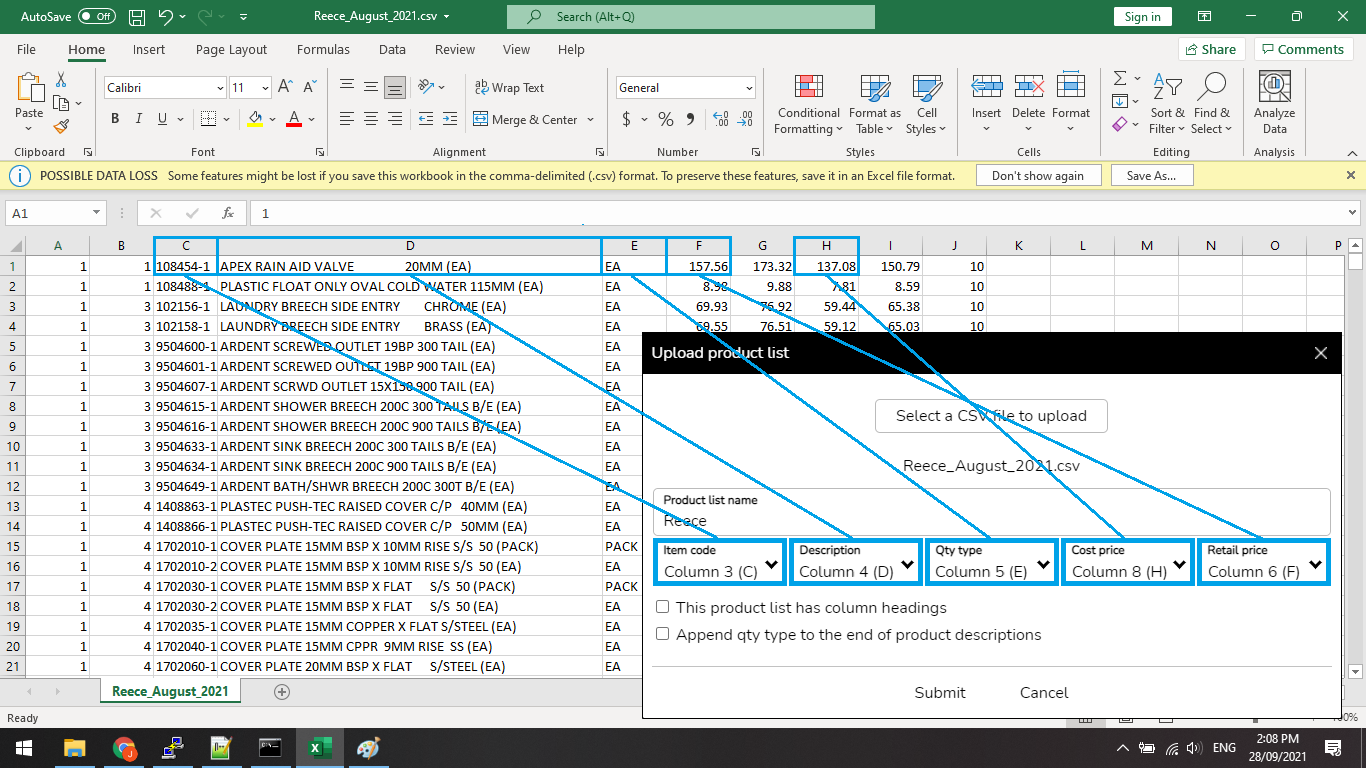Switch to the Insert ribbon tab
Image resolution: width=1366 pixels, height=768 pixels.
[x=149, y=49]
